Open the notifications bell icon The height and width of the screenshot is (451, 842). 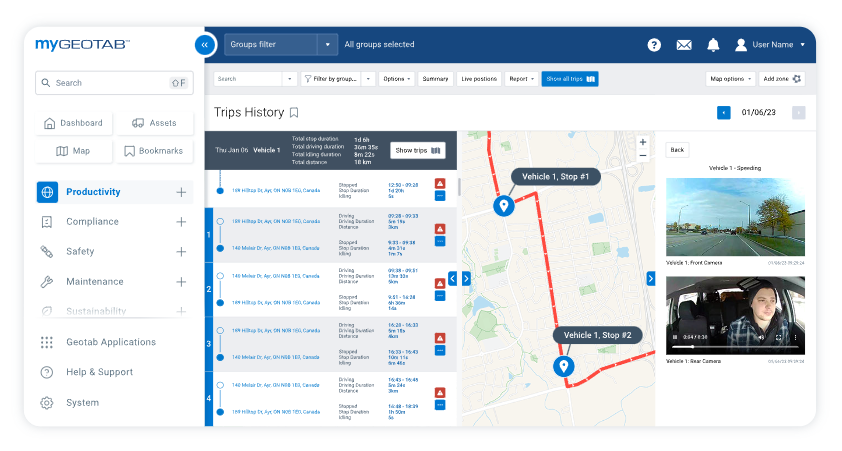713,45
